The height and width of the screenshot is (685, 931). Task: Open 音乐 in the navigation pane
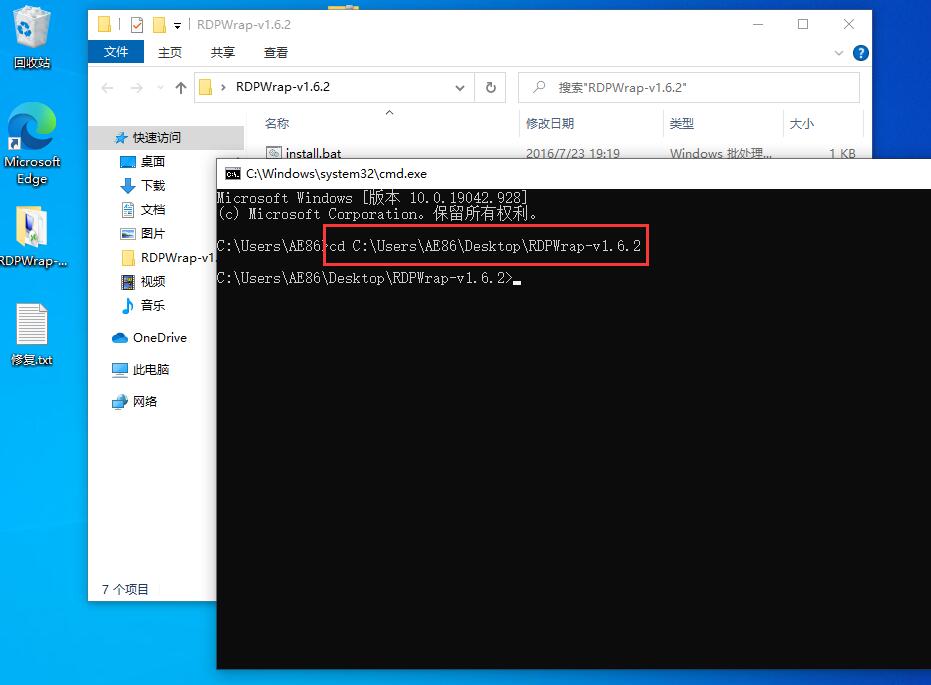tap(153, 305)
